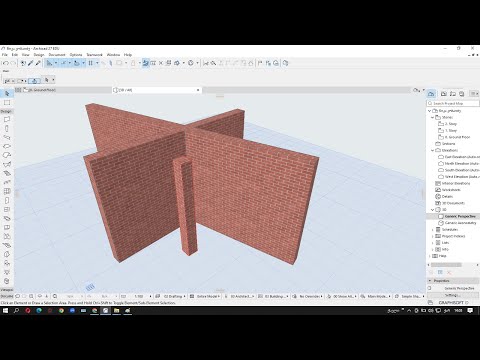Open File Explorer from the taskbar

(116, 311)
